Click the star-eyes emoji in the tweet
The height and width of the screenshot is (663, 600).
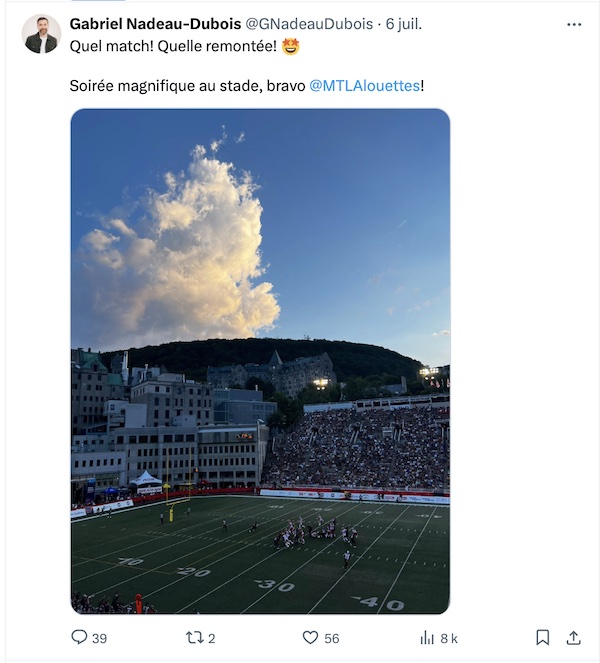290,46
